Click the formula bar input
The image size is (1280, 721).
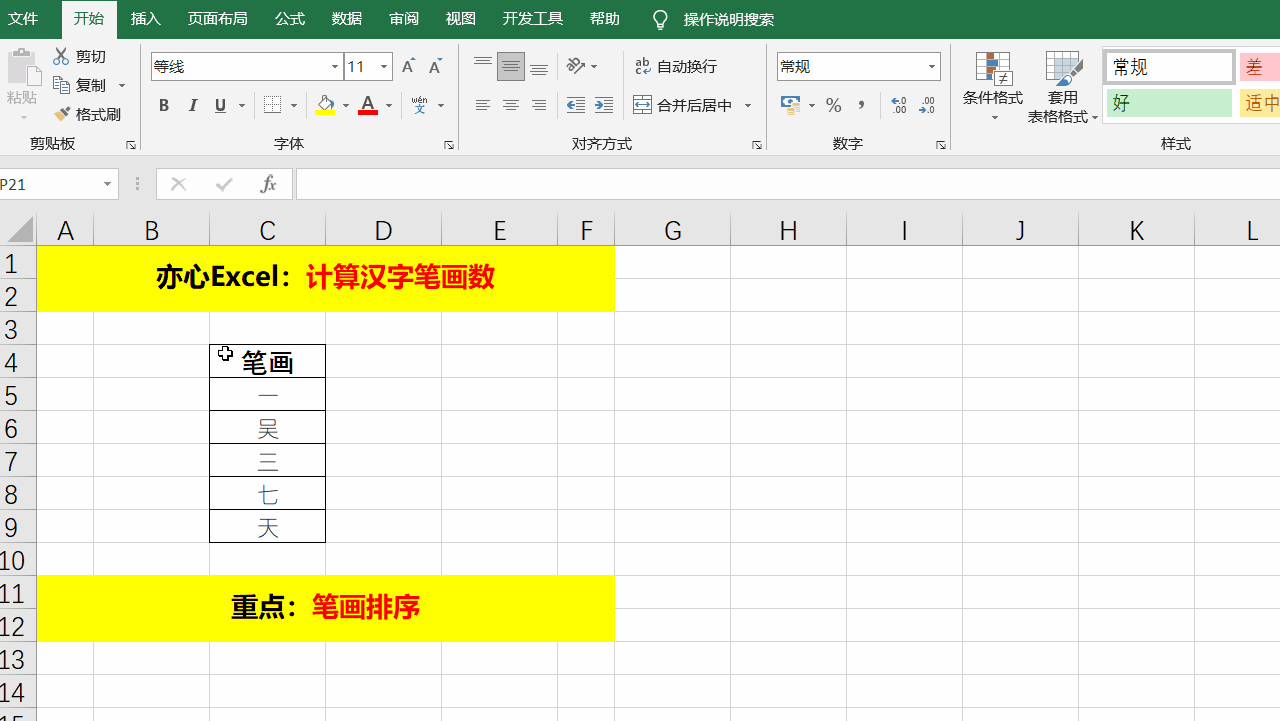[788, 184]
